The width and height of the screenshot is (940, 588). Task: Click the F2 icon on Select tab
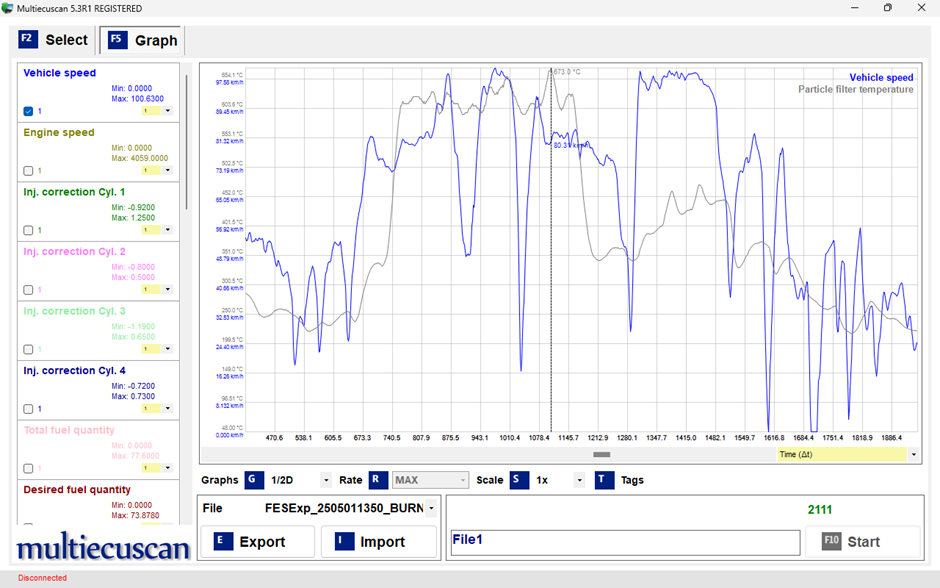click(28, 40)
